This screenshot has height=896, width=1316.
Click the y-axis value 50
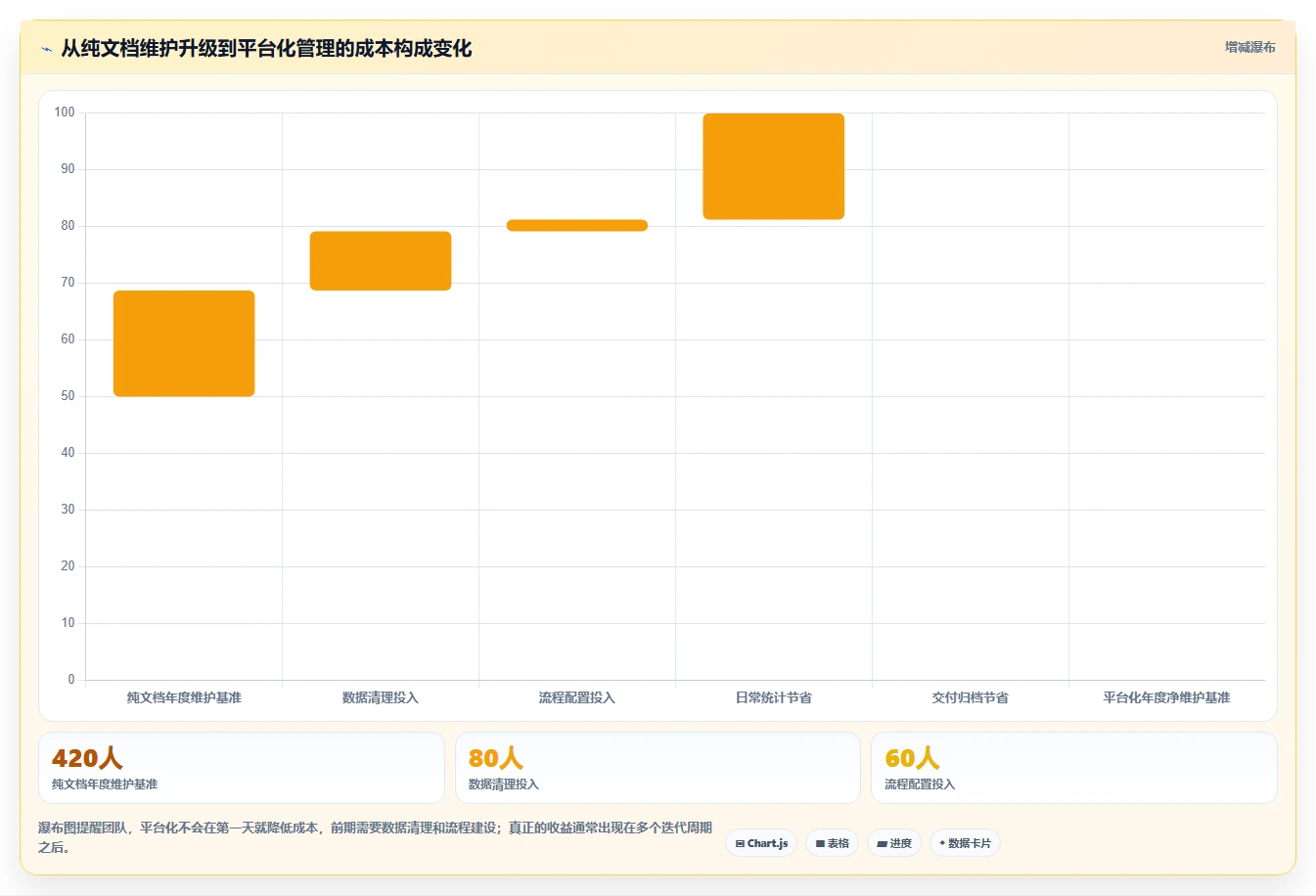click(68, 396)
